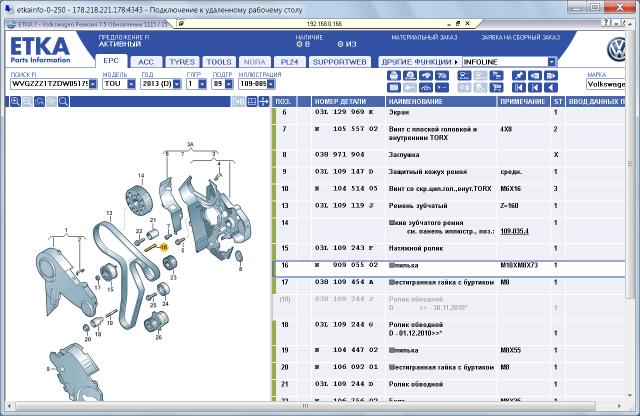This screenshot has width=640, height=416.
Task: Click the previous-with-bar navigation arrow icon
Action: [x=535, y=87]
